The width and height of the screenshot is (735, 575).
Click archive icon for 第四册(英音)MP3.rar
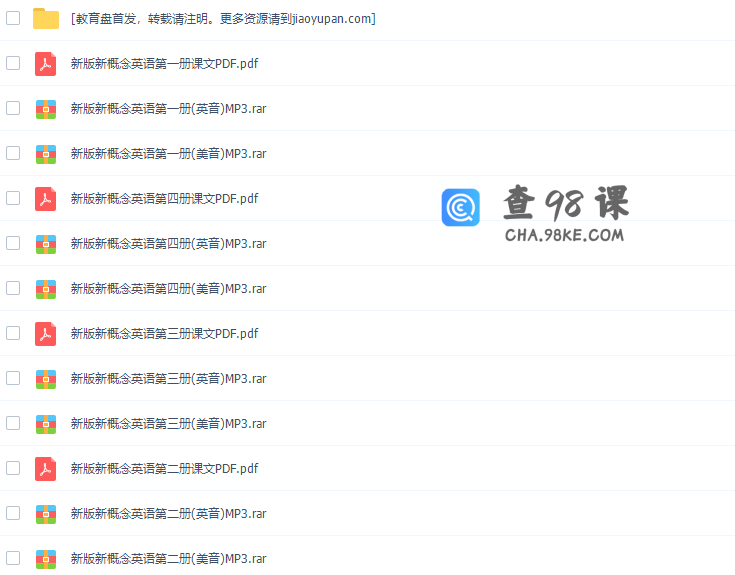click(46, 243)
